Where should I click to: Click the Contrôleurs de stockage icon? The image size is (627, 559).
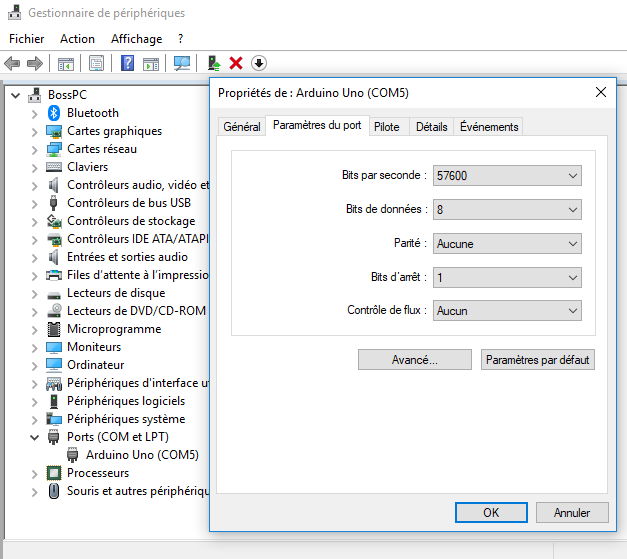coord(54,221)
